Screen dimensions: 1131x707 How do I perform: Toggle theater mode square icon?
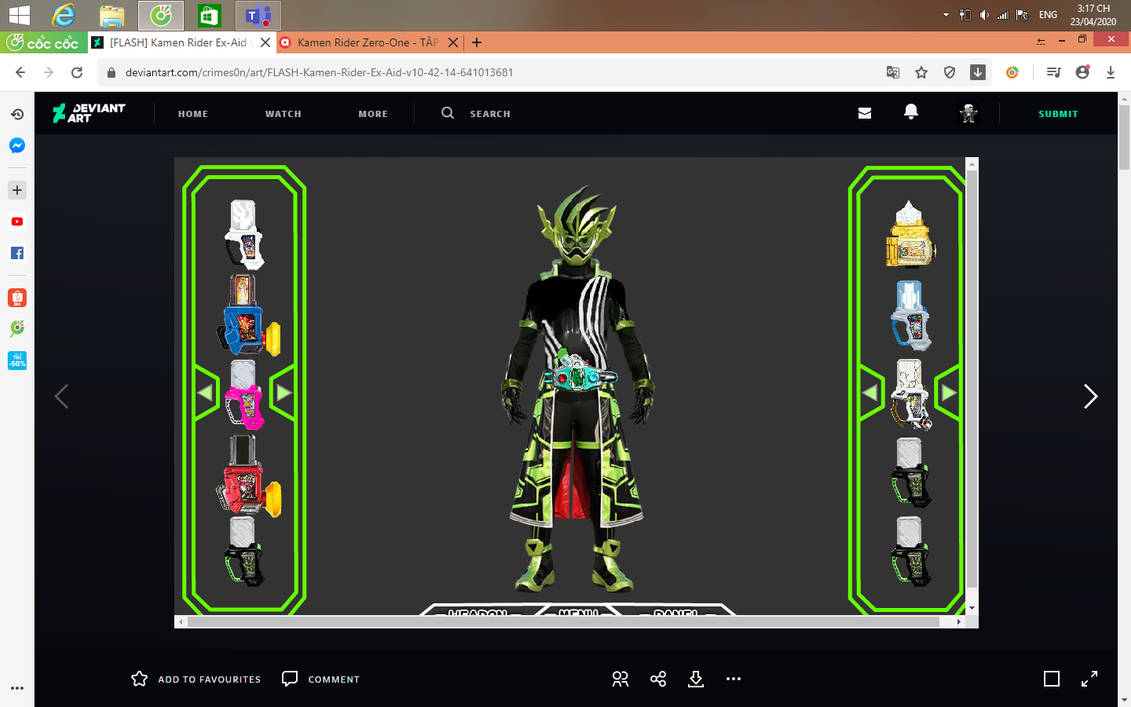(1052, 679)
